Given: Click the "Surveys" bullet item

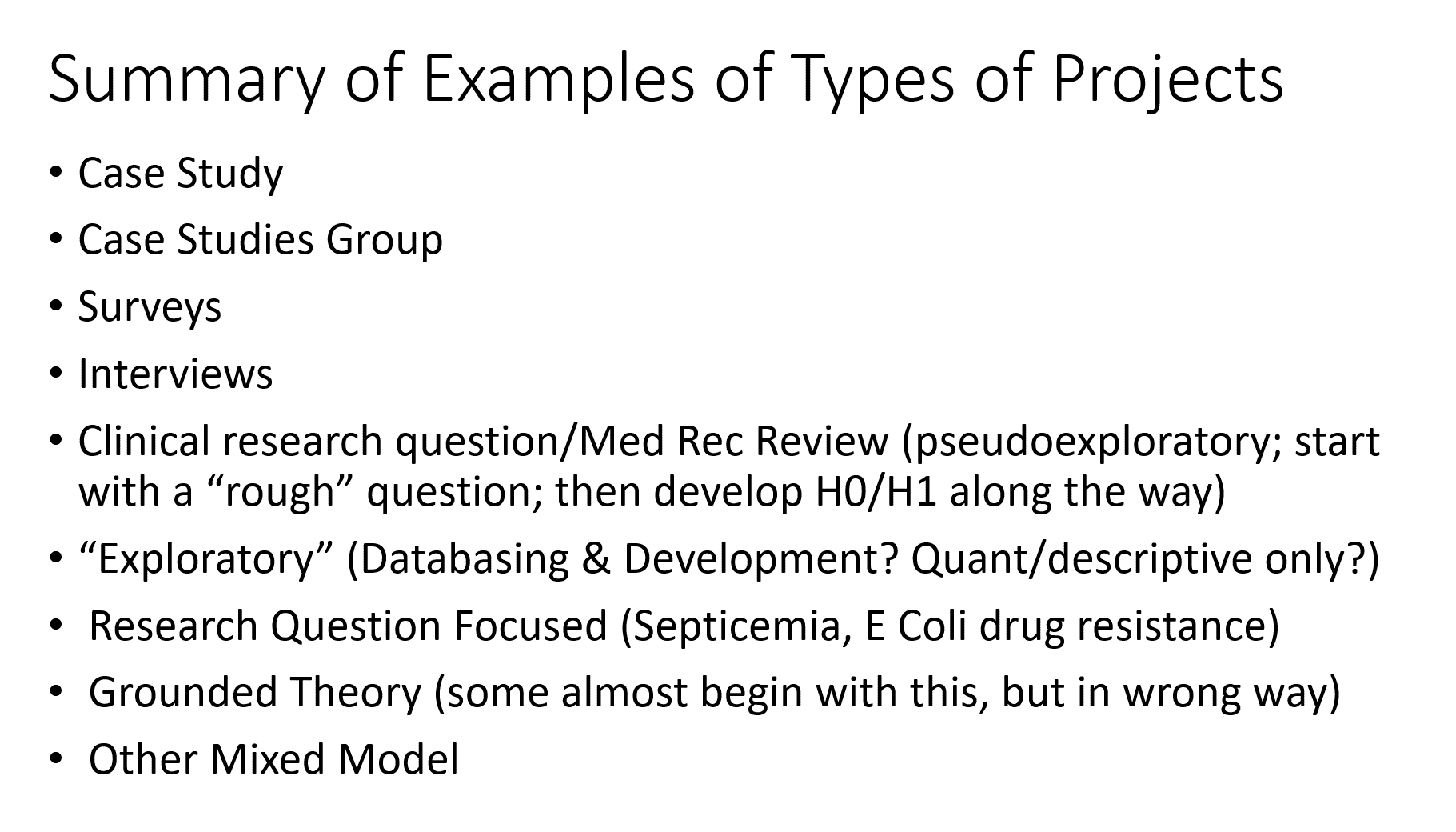Looking at the screenshot, I should (x=150, y=307).
